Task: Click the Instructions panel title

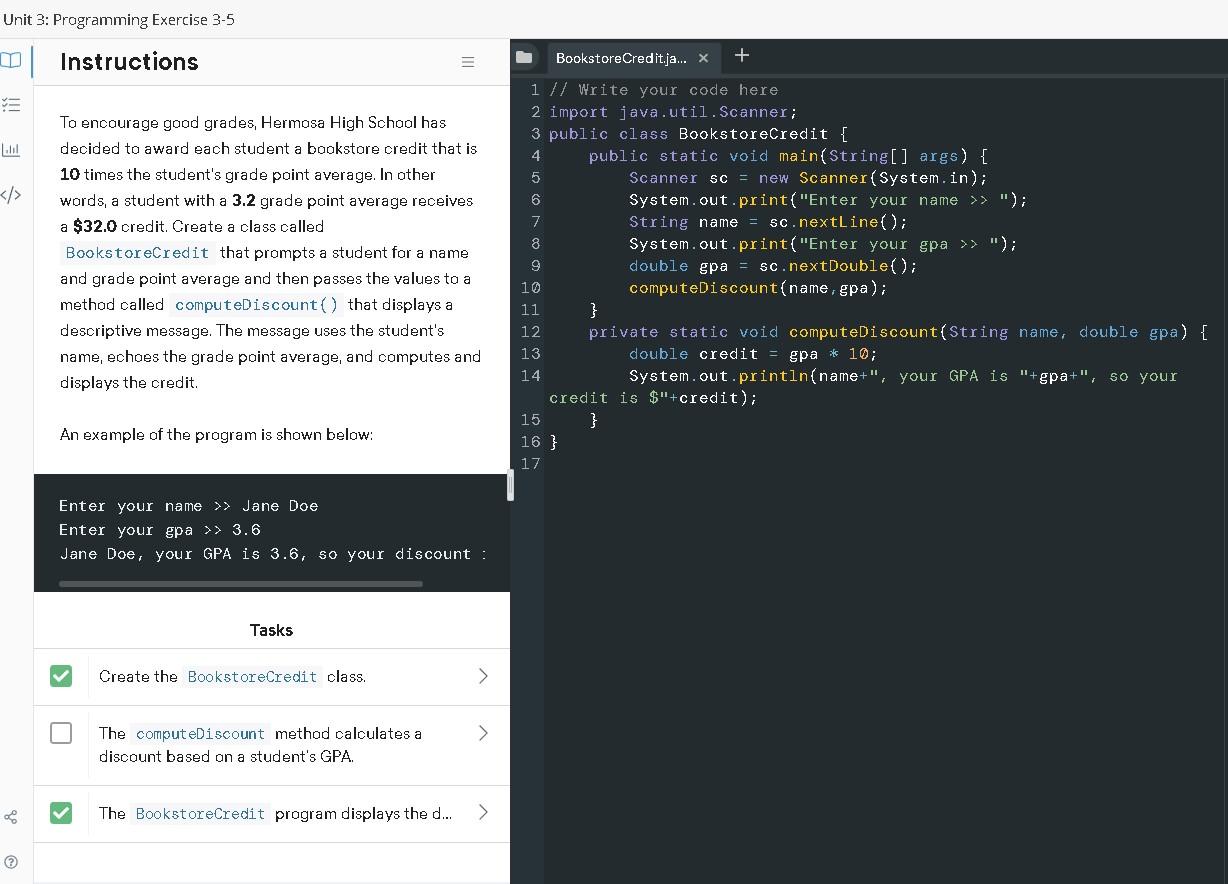Action: [x=129, y=62]
